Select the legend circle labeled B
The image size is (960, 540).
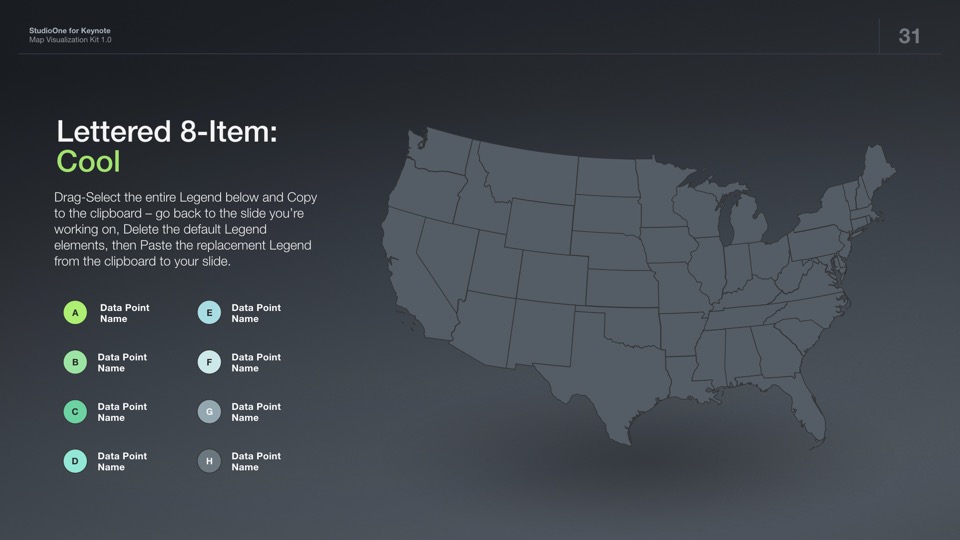(75, 362)
